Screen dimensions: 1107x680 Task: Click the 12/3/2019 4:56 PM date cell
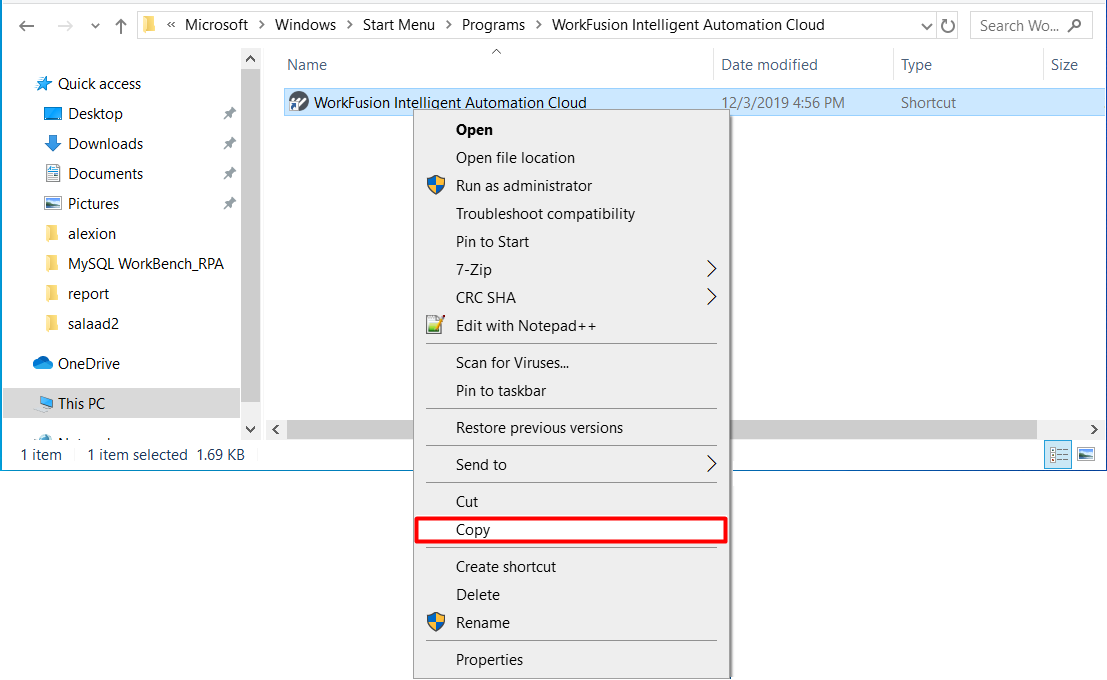[782, 102]
